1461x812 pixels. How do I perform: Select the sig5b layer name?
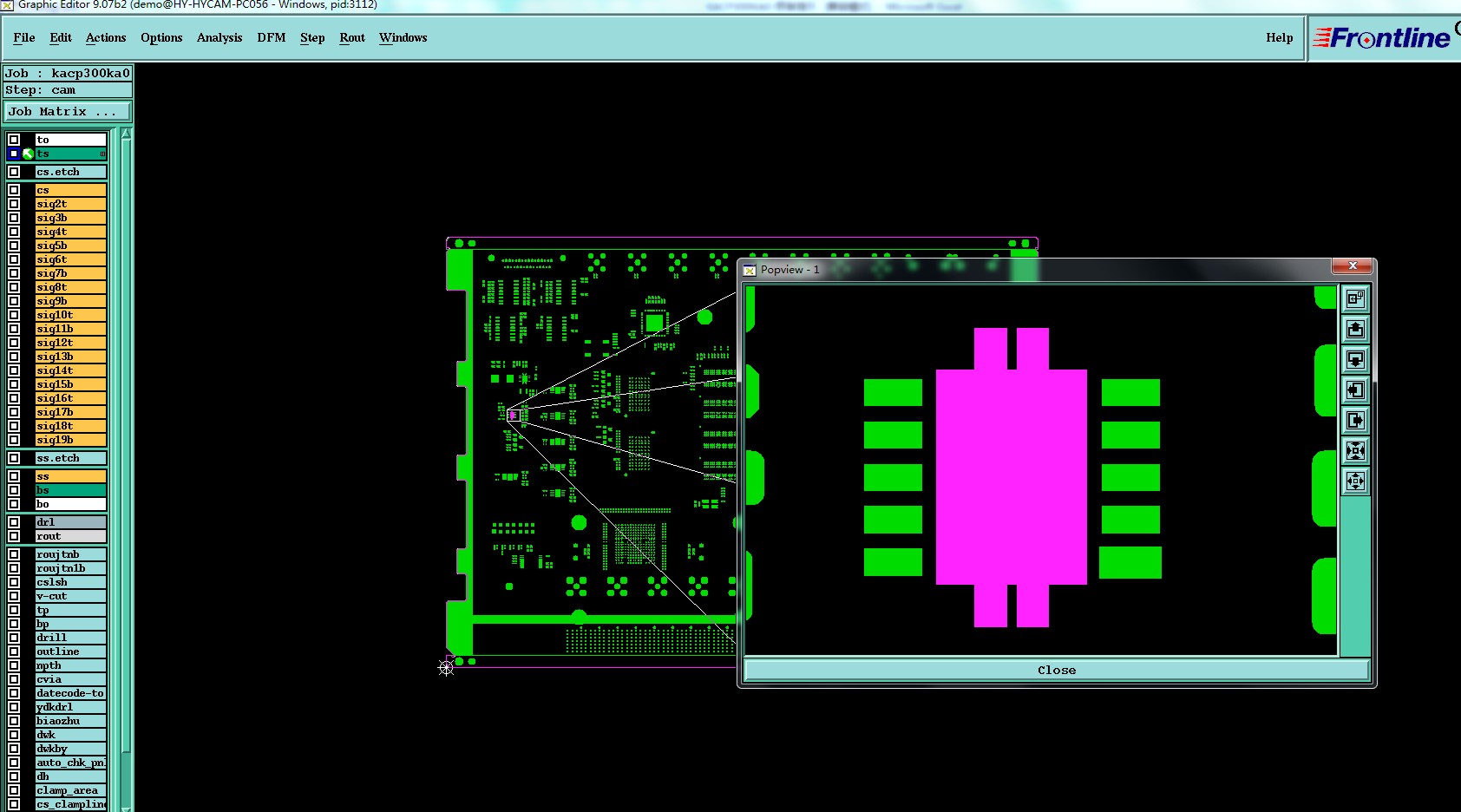coord(70,246)
